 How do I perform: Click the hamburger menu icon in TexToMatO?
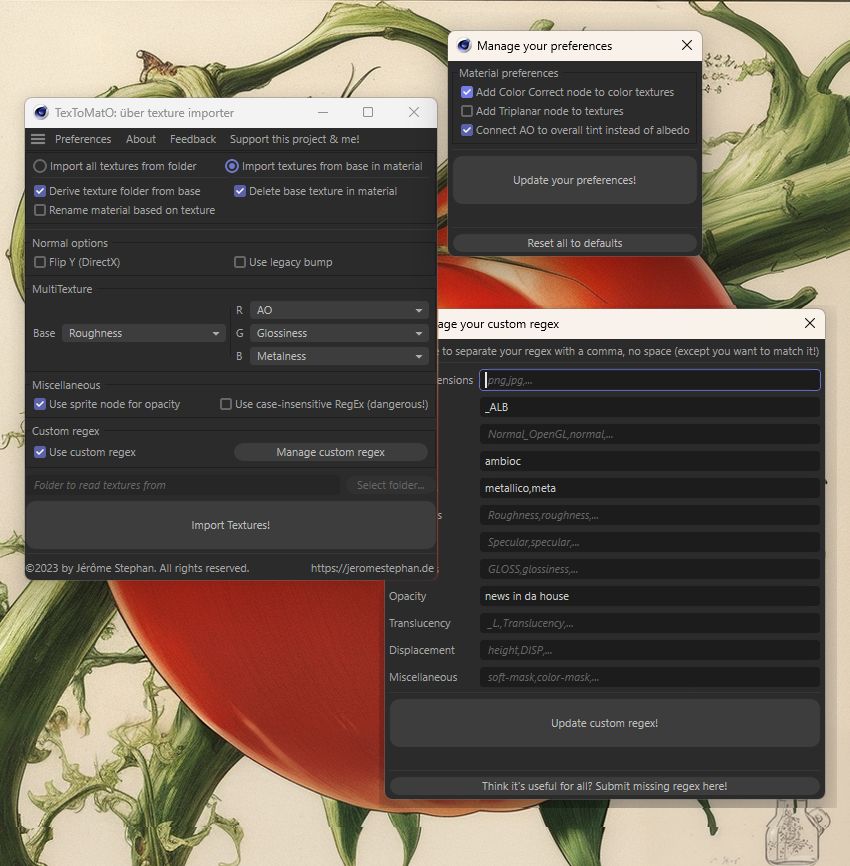pyautogui.click(x=38, y=139)
